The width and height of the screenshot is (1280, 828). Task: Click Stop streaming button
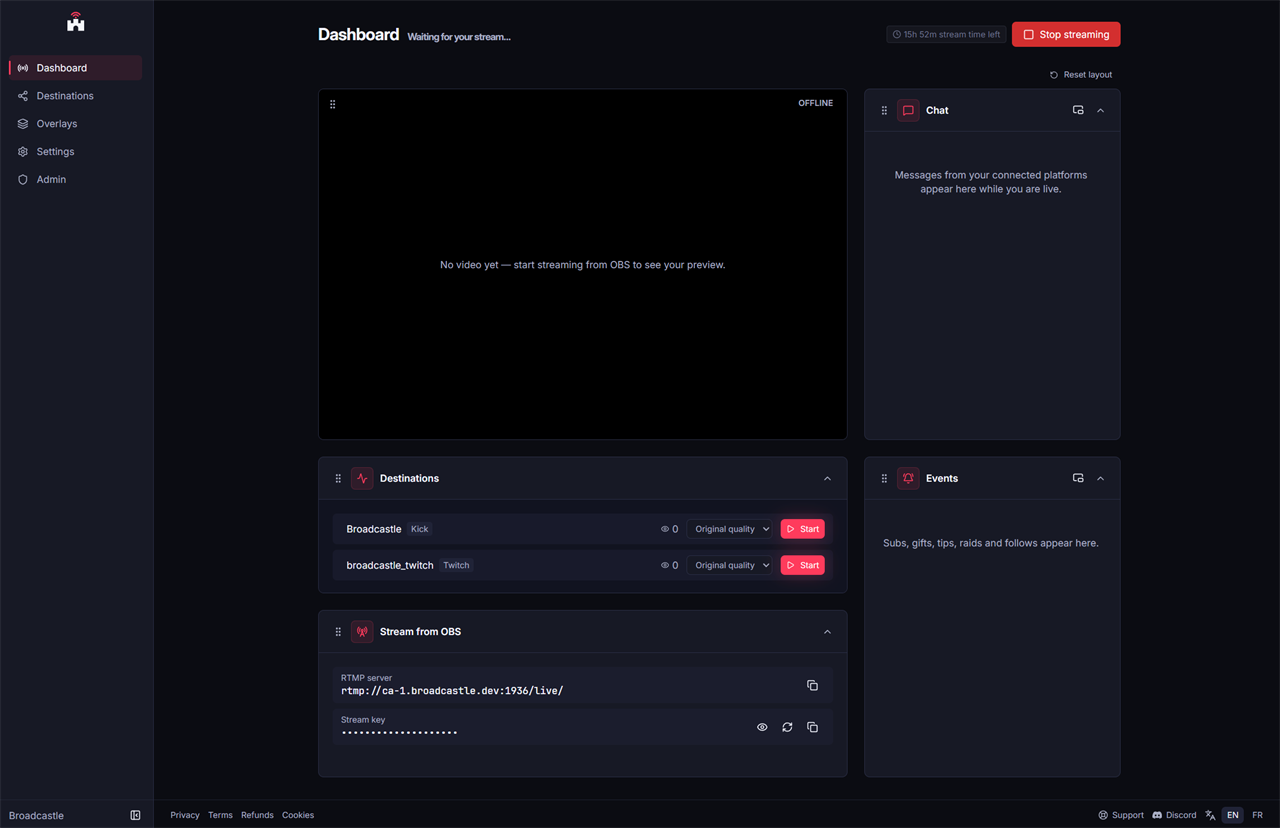coord(1066,34)
